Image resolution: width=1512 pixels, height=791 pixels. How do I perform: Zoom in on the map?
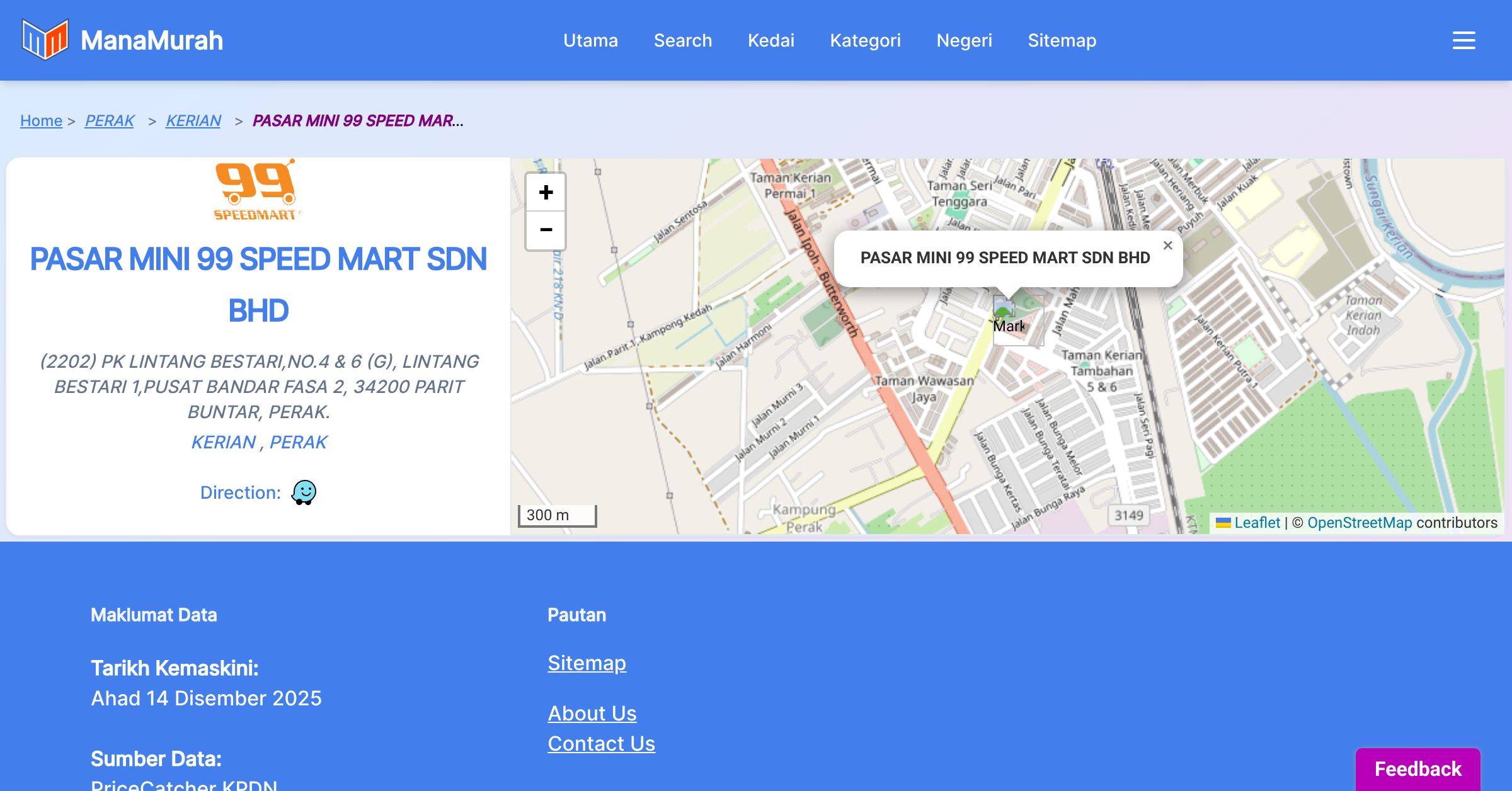pos(546,192)
